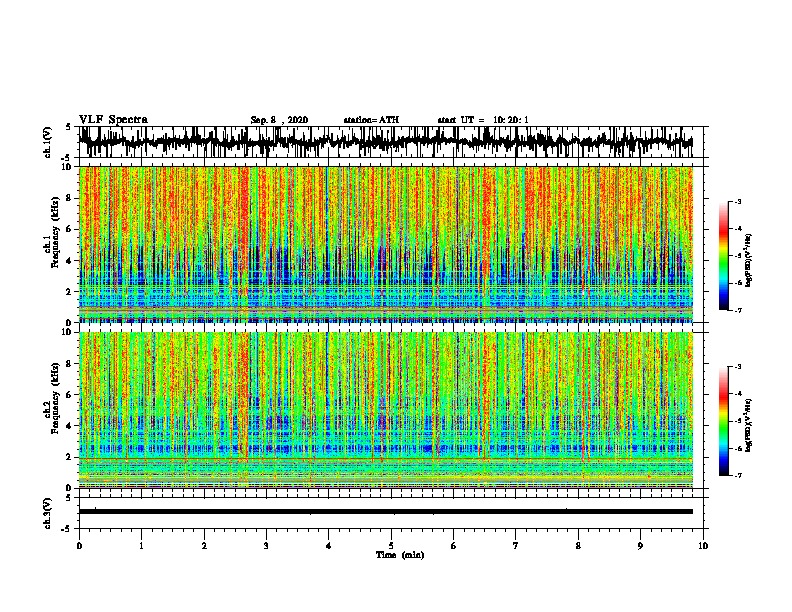
Task: Click the "0" tick on the time axis
Action: click(79, 546)
